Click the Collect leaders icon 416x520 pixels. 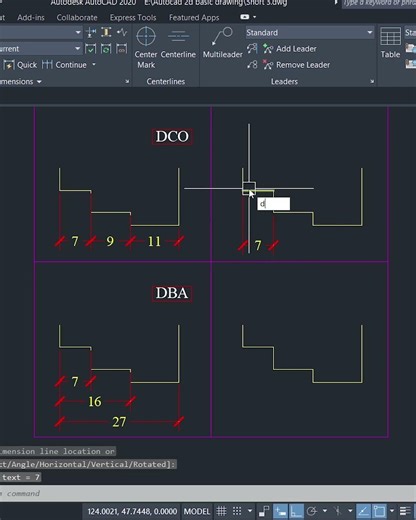[252, 65]
